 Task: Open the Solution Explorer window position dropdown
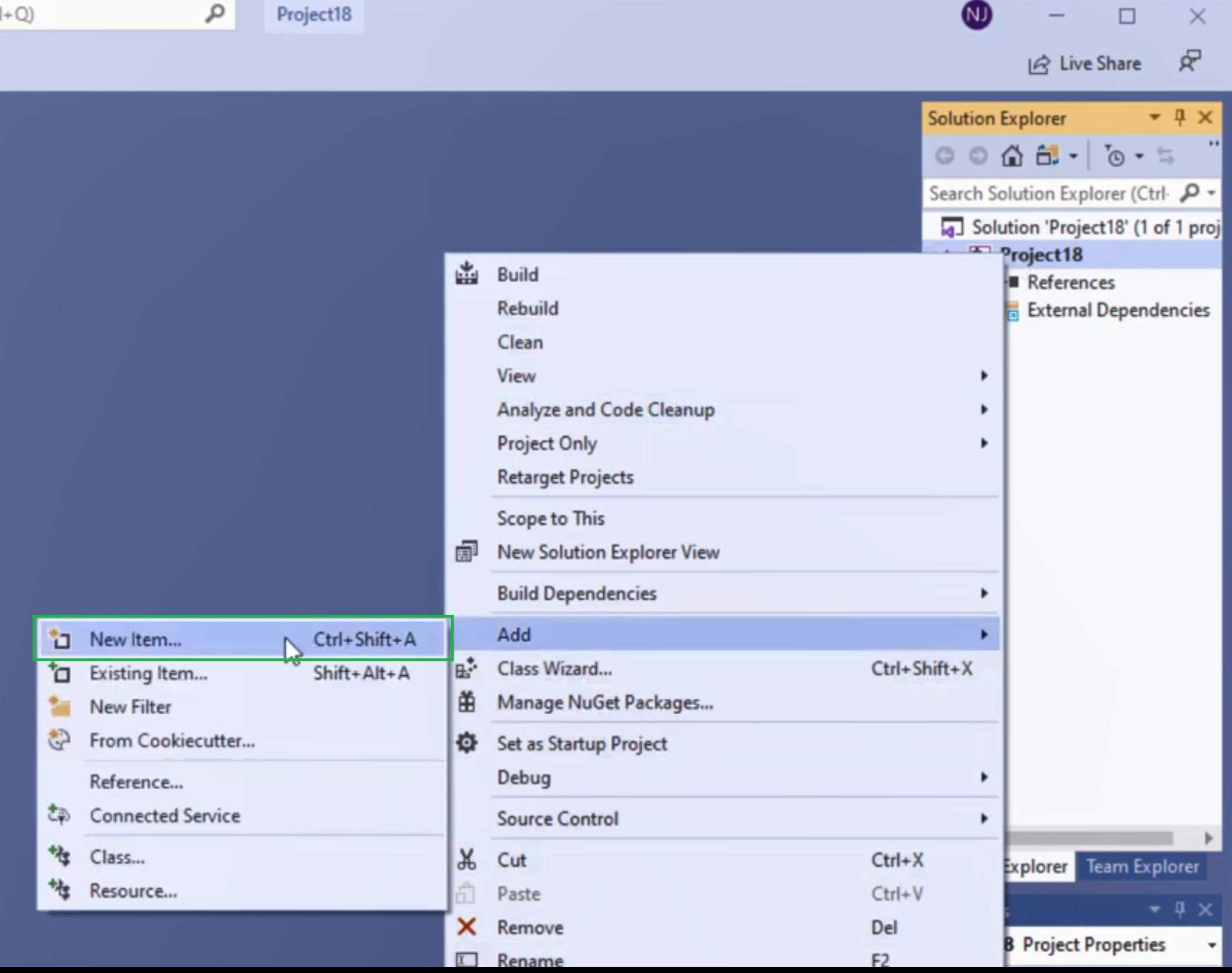coord(1155,118)
